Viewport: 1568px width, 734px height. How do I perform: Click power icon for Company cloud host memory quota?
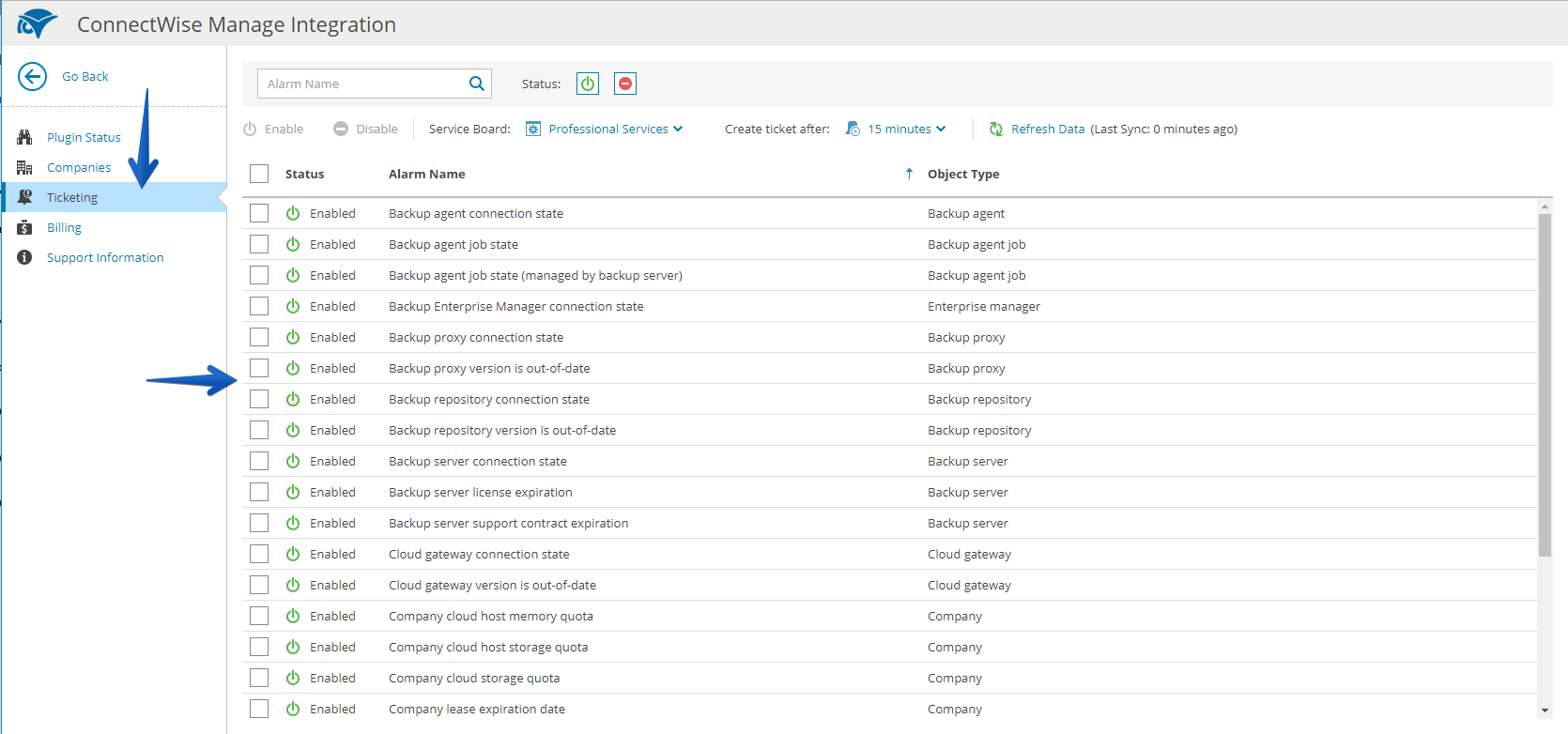coord(293,616)
